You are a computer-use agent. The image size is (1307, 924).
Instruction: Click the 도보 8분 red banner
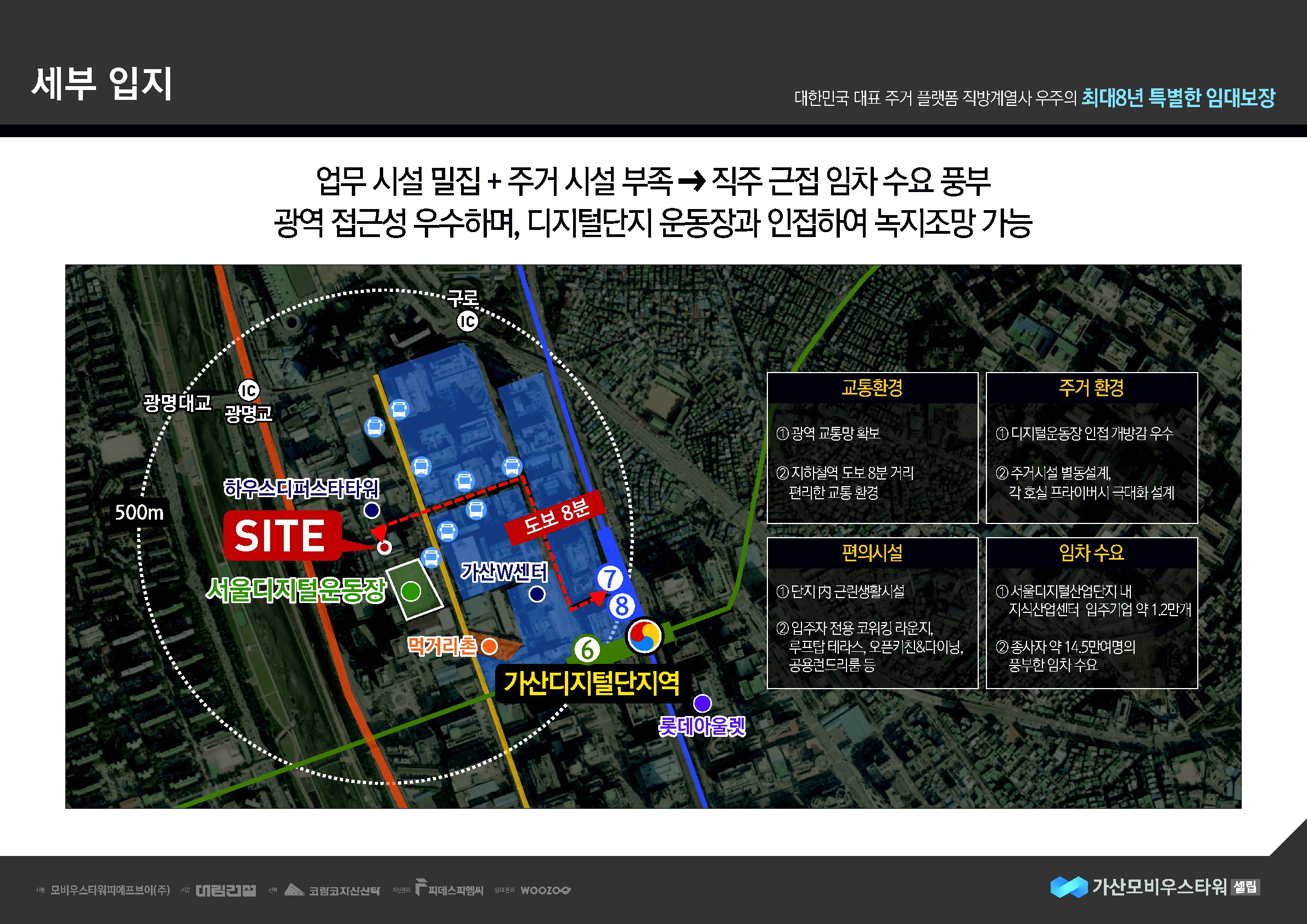pyautogui.click(x=554, y=517)
